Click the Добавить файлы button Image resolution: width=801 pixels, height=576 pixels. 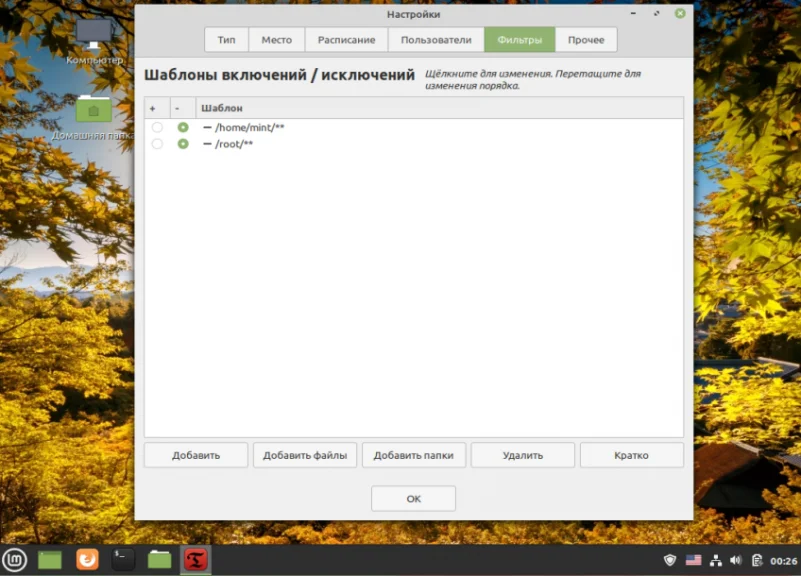click(x=305, y=455)
